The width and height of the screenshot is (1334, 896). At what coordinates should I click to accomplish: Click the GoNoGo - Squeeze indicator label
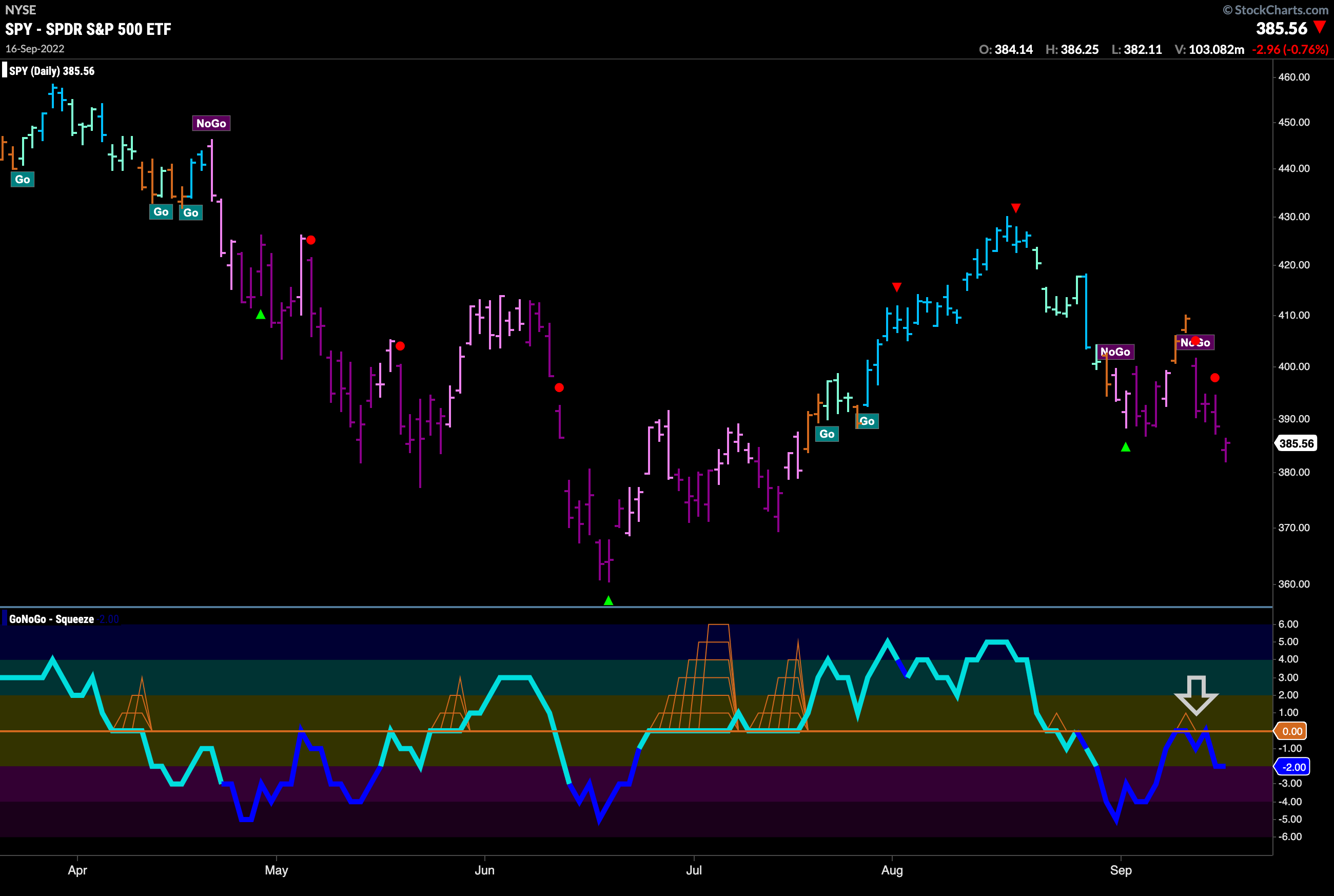tap(51, 619)
